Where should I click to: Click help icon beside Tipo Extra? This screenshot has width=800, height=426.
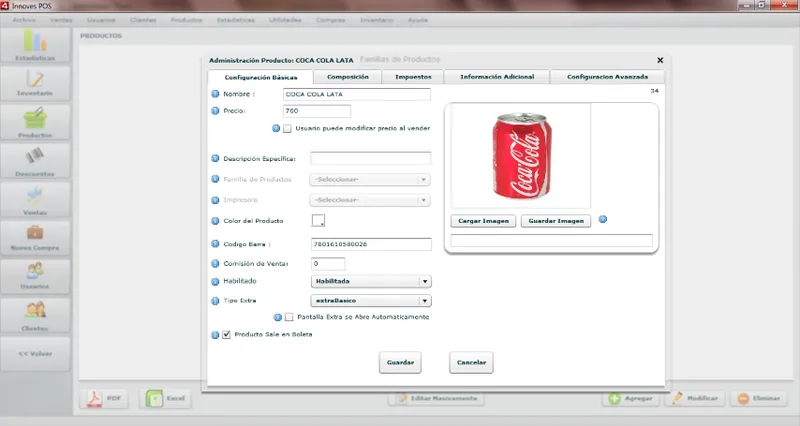click(x=215, y=300)
